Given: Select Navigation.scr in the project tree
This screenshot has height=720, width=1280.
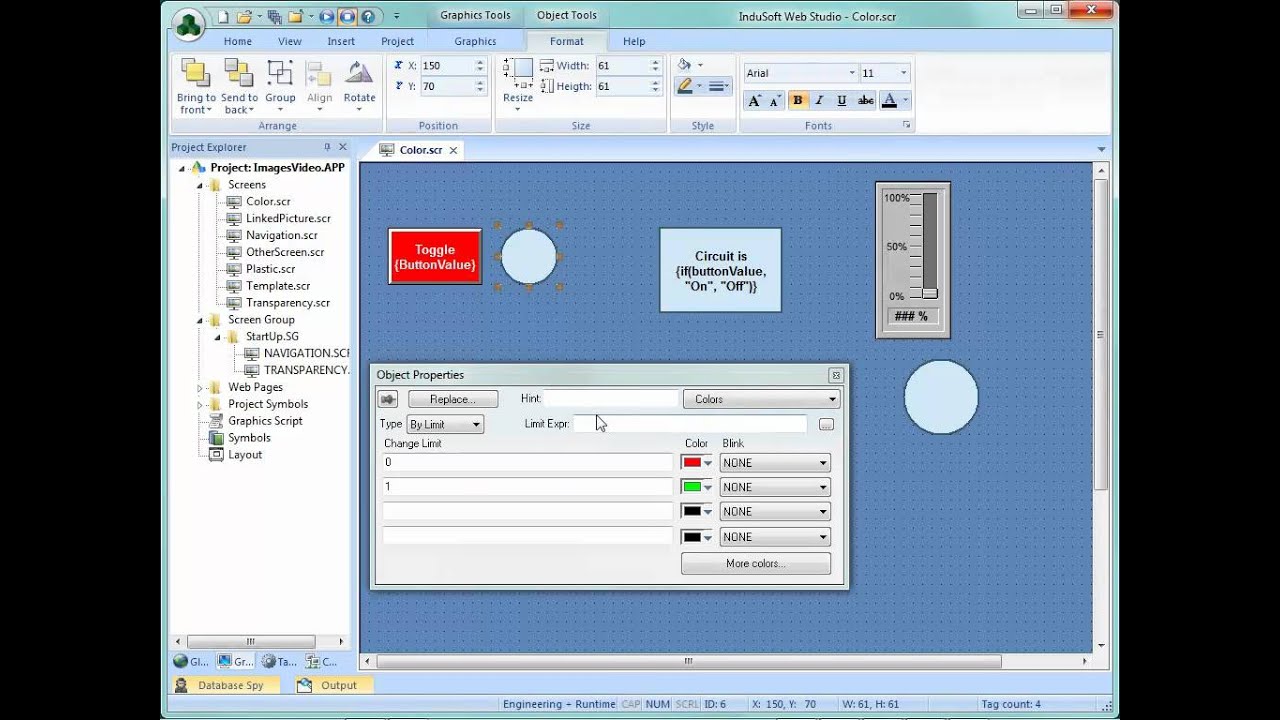Looking at the screenshot, I should [282, 235].
